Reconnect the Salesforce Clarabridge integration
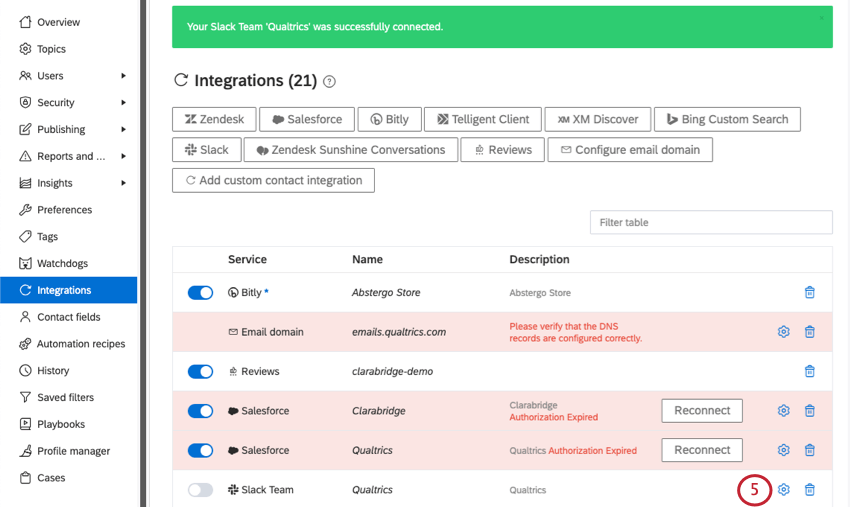 click(x=702, y=410)
